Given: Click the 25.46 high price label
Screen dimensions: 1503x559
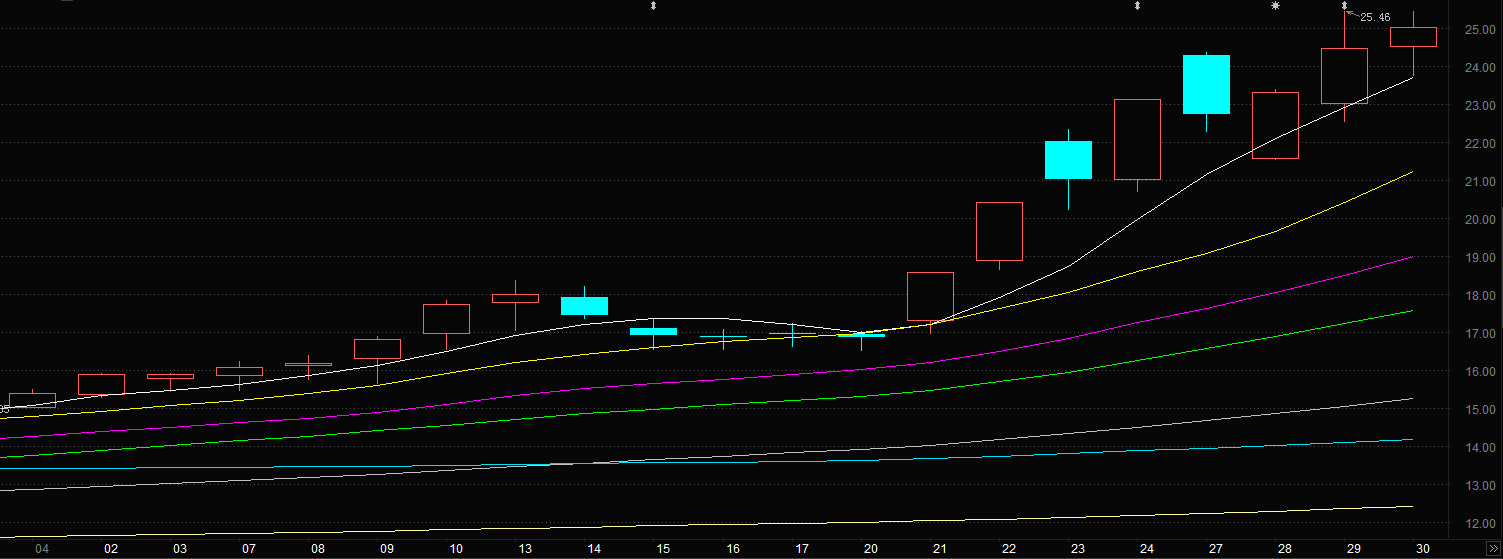Looking at the screenshot, I should (1375, 17).
